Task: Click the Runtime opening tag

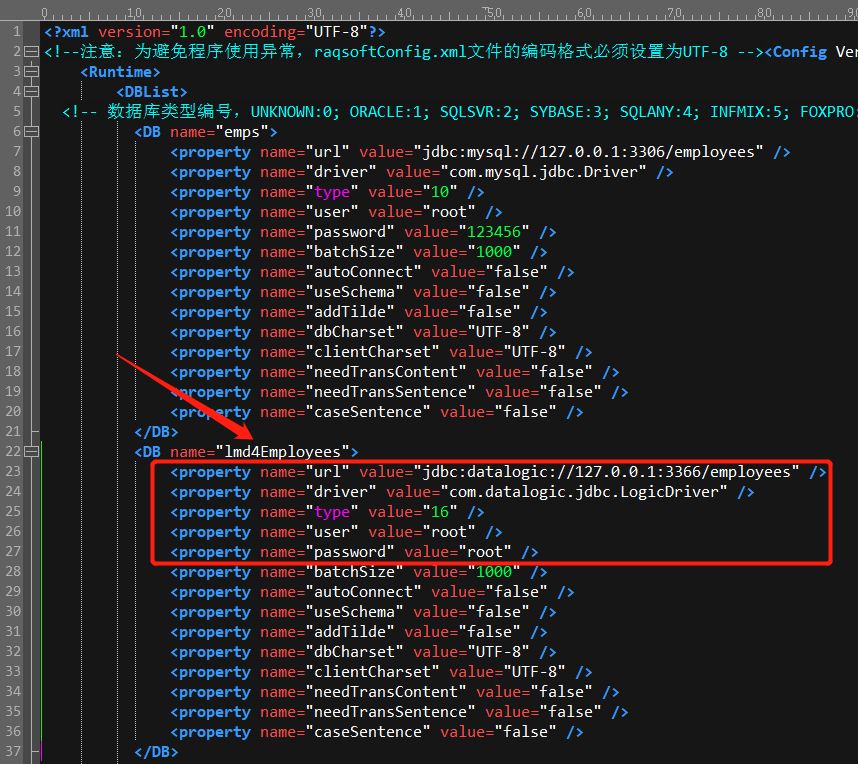Action: pyautogui.click(x=120, y=72)
